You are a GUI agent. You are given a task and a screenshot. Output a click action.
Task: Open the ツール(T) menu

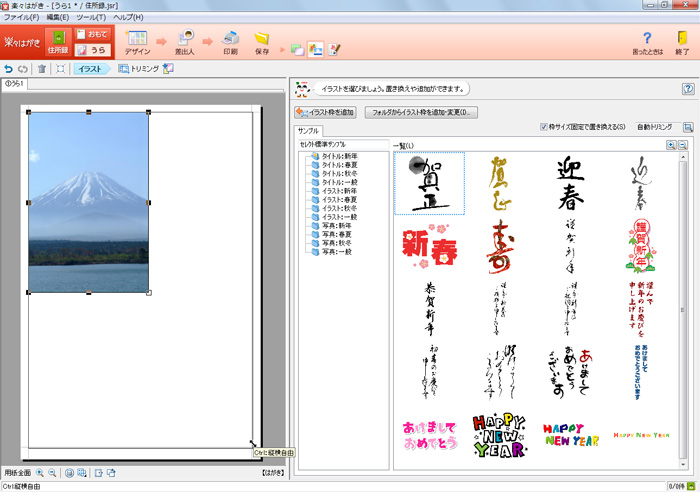pyautogui.click(x=91, y=17)
